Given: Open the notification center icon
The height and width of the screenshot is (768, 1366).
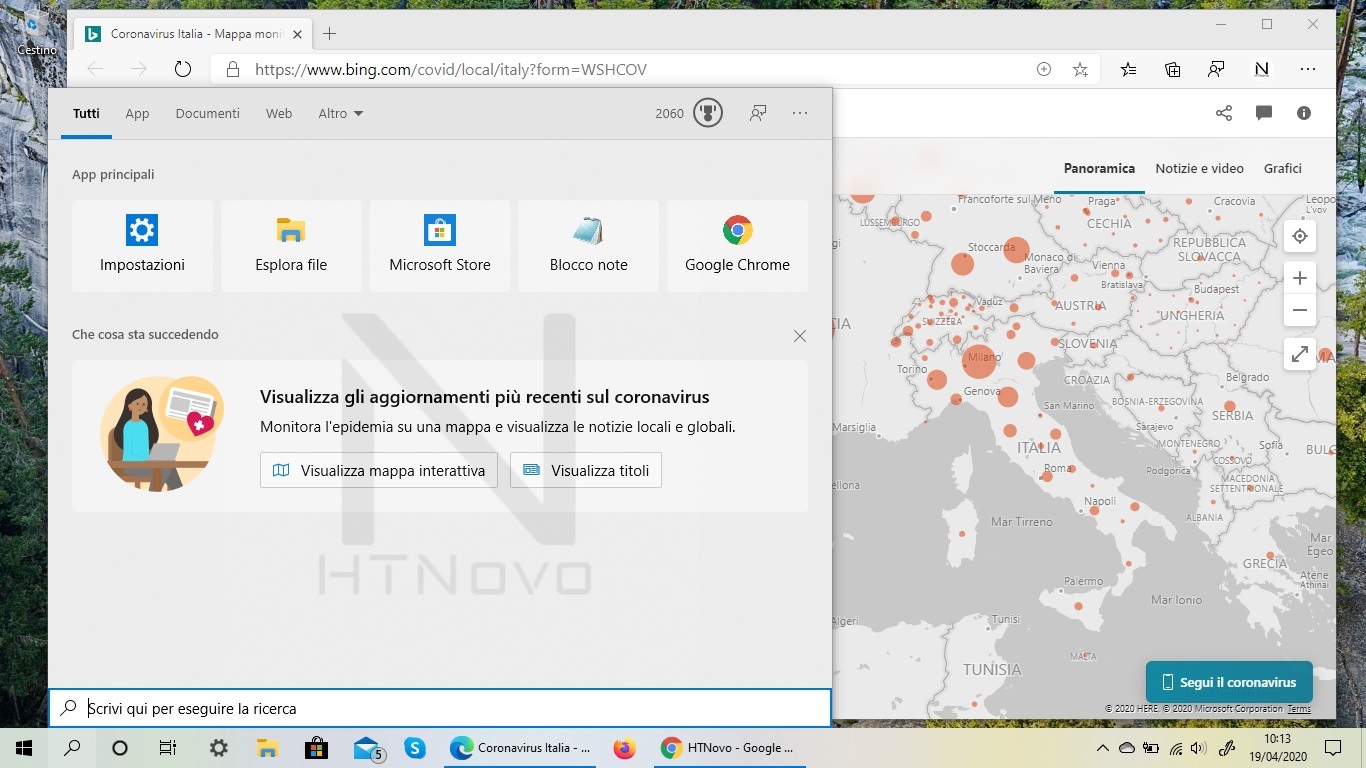Looking at the screenshot, I should pos(1332,747).
